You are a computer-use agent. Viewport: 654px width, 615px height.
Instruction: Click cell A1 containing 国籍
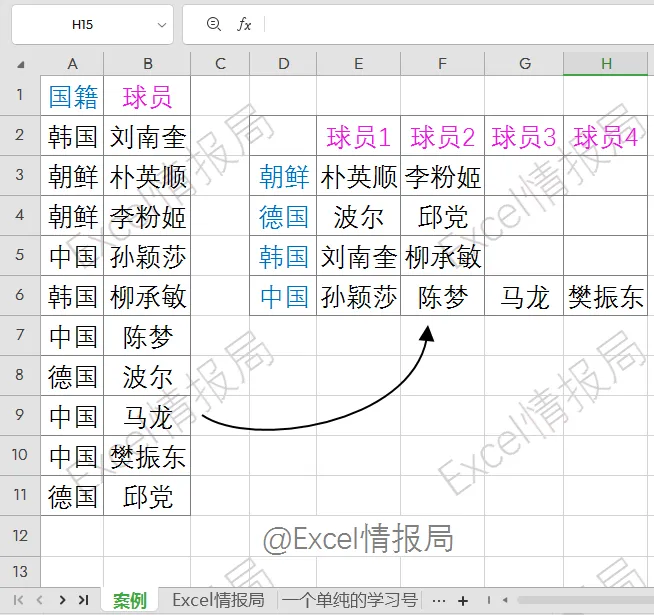[72, 96]
